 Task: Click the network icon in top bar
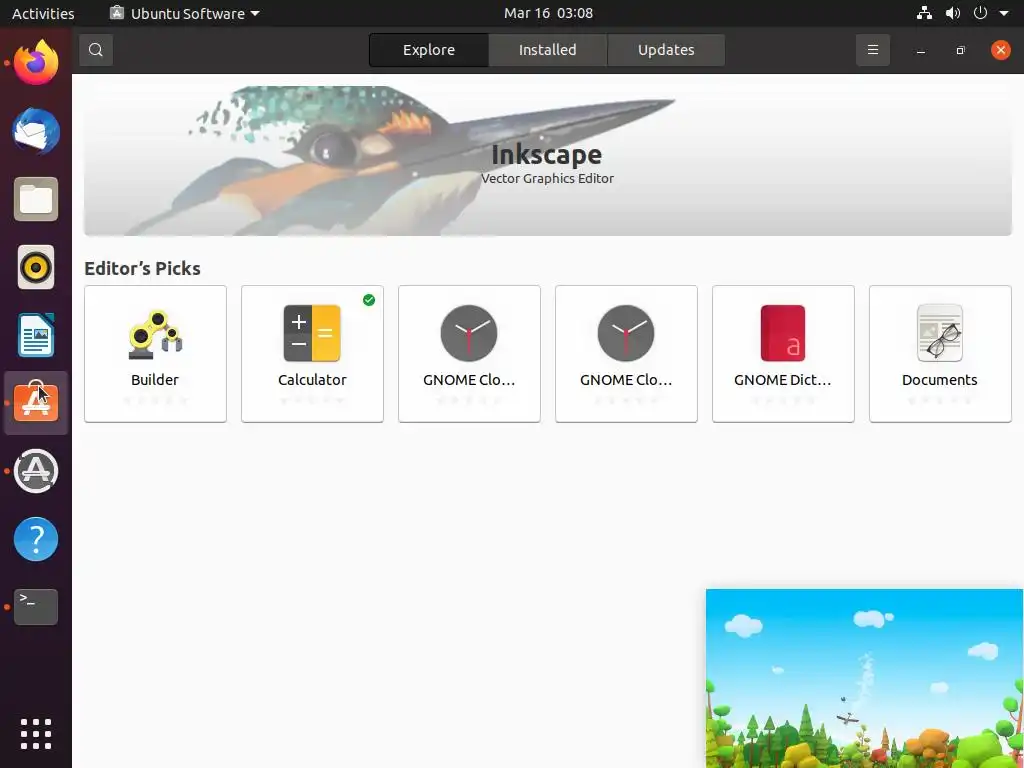pos(924,13)
